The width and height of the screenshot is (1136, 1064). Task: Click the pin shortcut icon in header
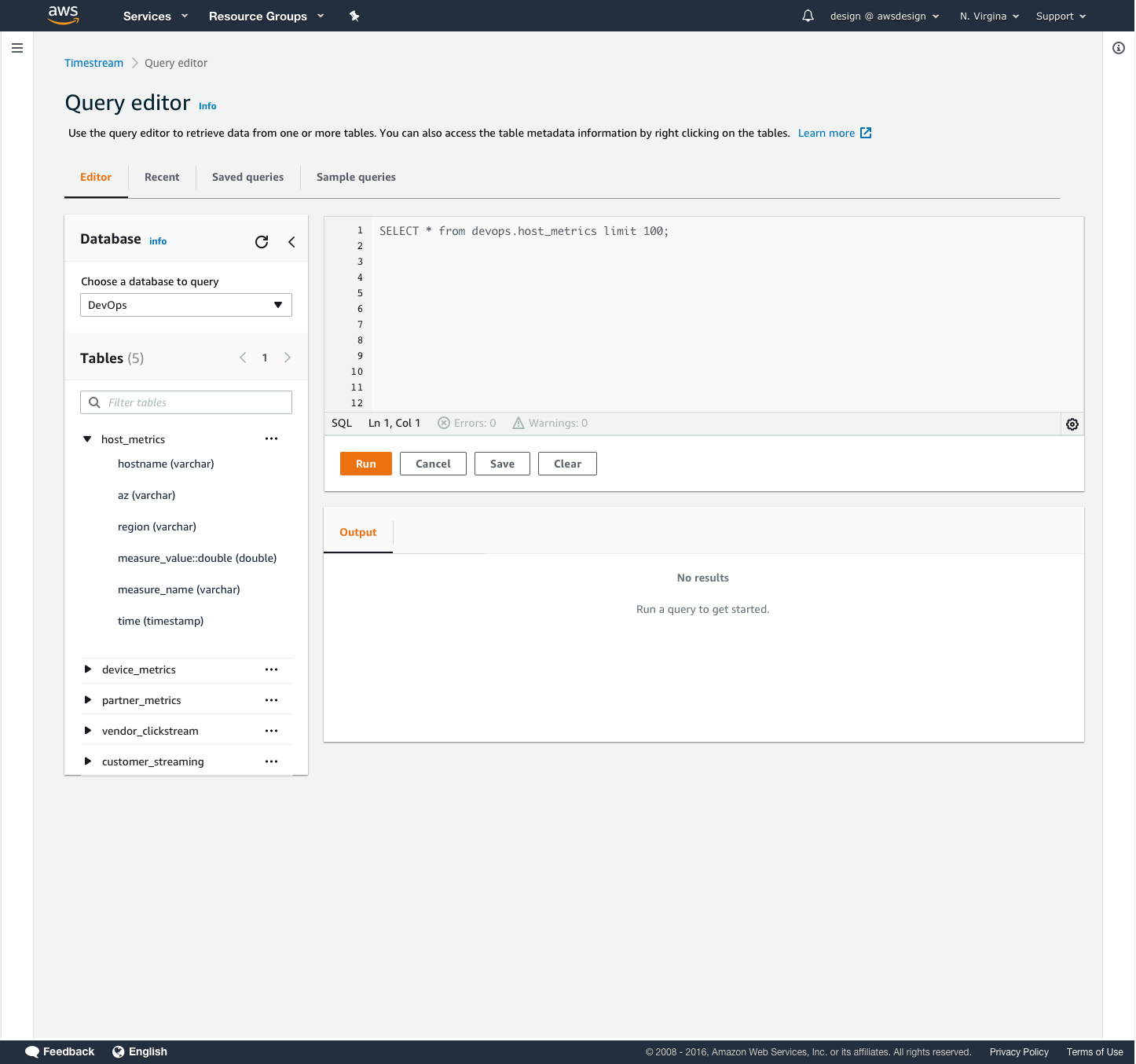[x=354, y=16]
